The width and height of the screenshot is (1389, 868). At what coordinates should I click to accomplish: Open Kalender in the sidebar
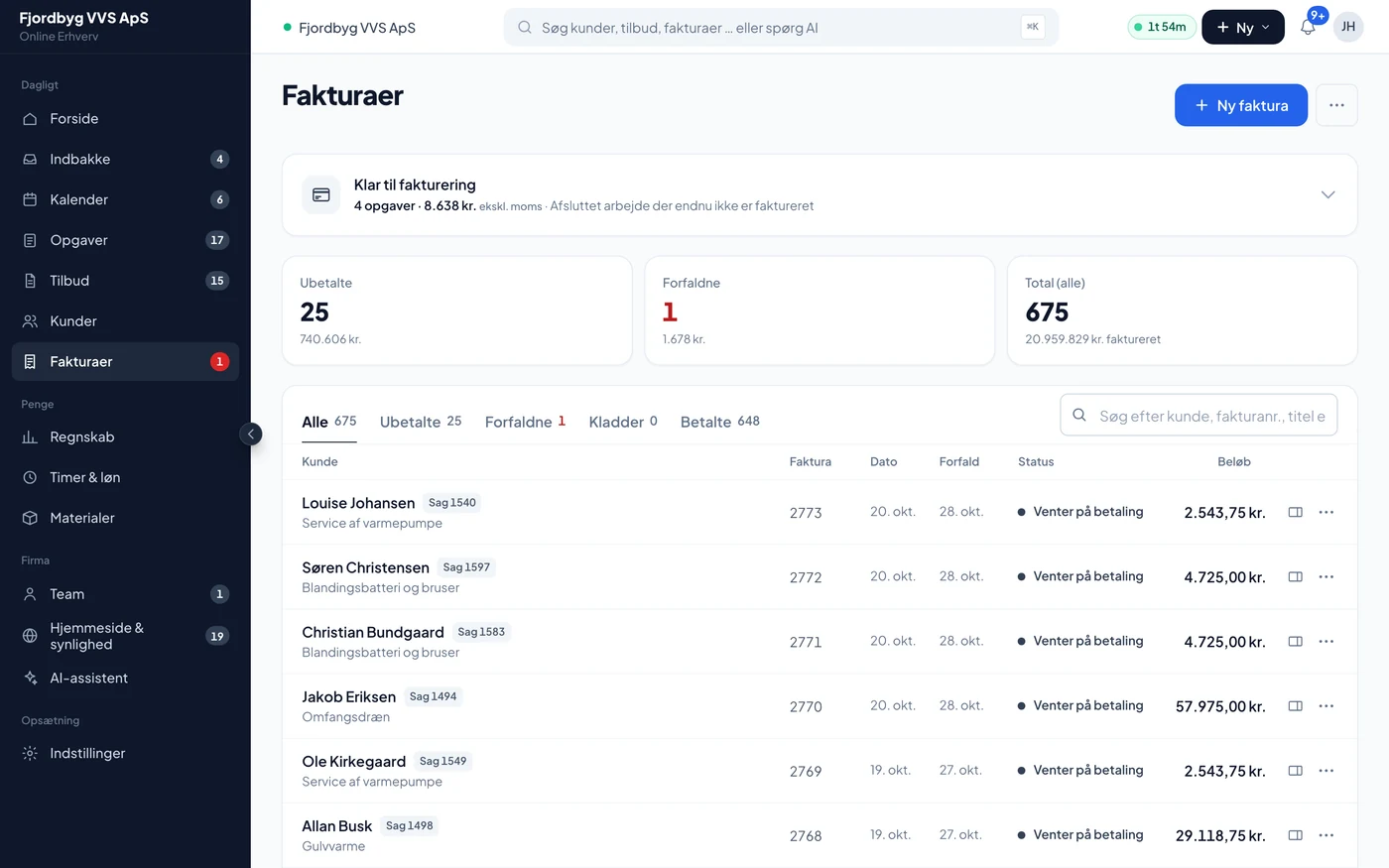click(125, 199)
